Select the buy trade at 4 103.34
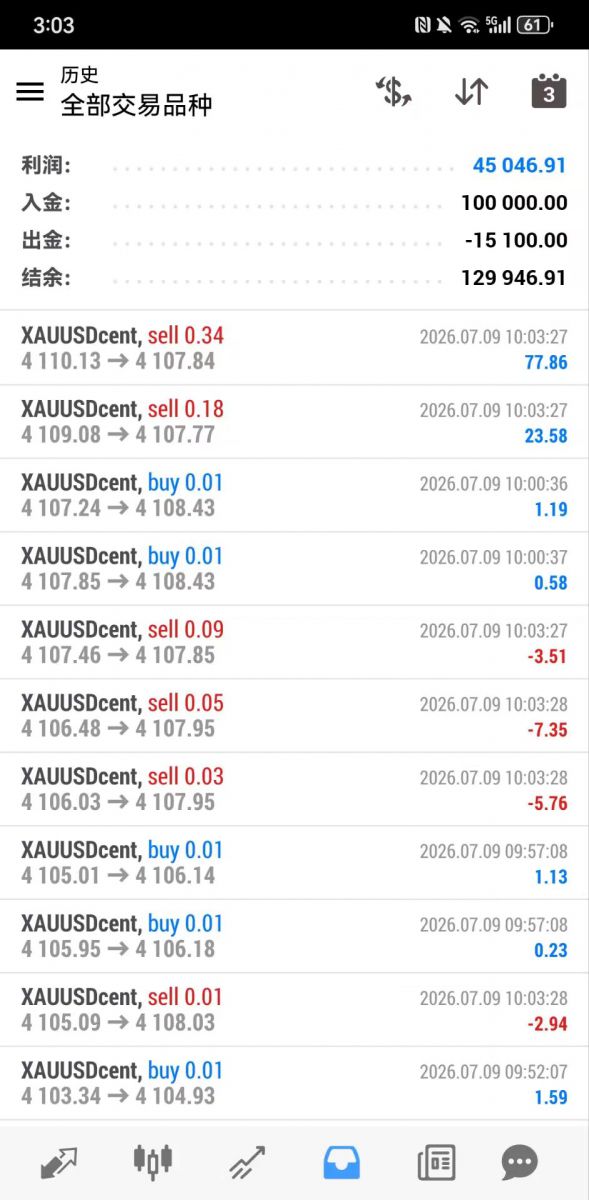Screen dimensions: 589x1200 click(294, 1083)
